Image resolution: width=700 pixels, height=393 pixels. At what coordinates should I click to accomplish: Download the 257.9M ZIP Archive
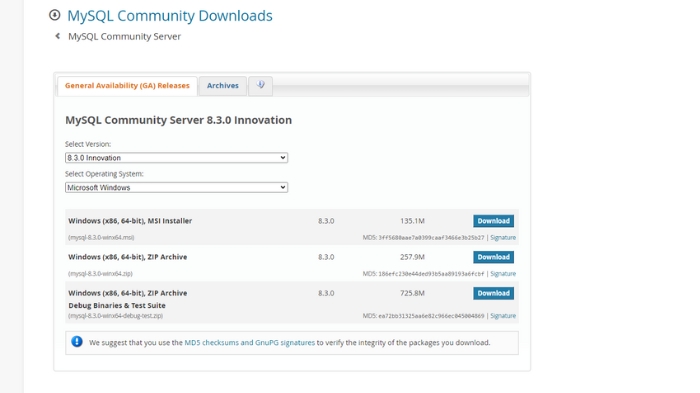click(x=493, y=257)
